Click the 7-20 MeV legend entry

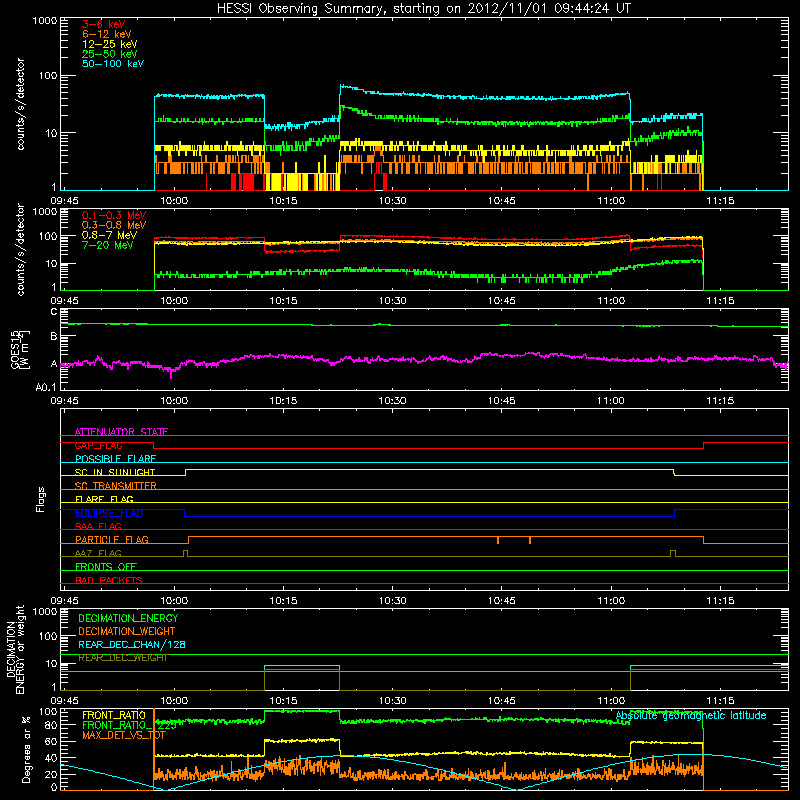[x=108, y=245]
